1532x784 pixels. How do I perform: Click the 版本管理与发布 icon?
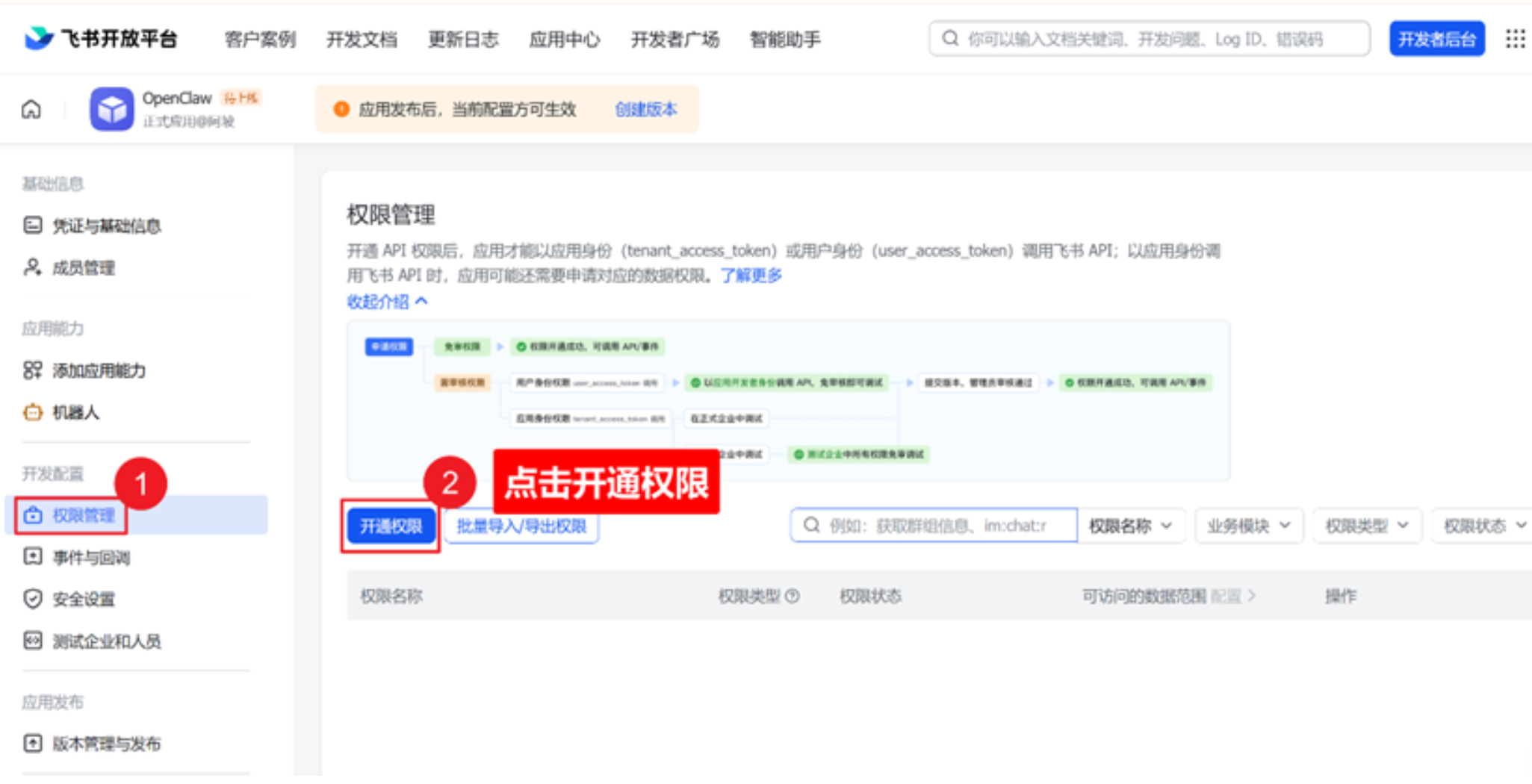pos(32,743)
